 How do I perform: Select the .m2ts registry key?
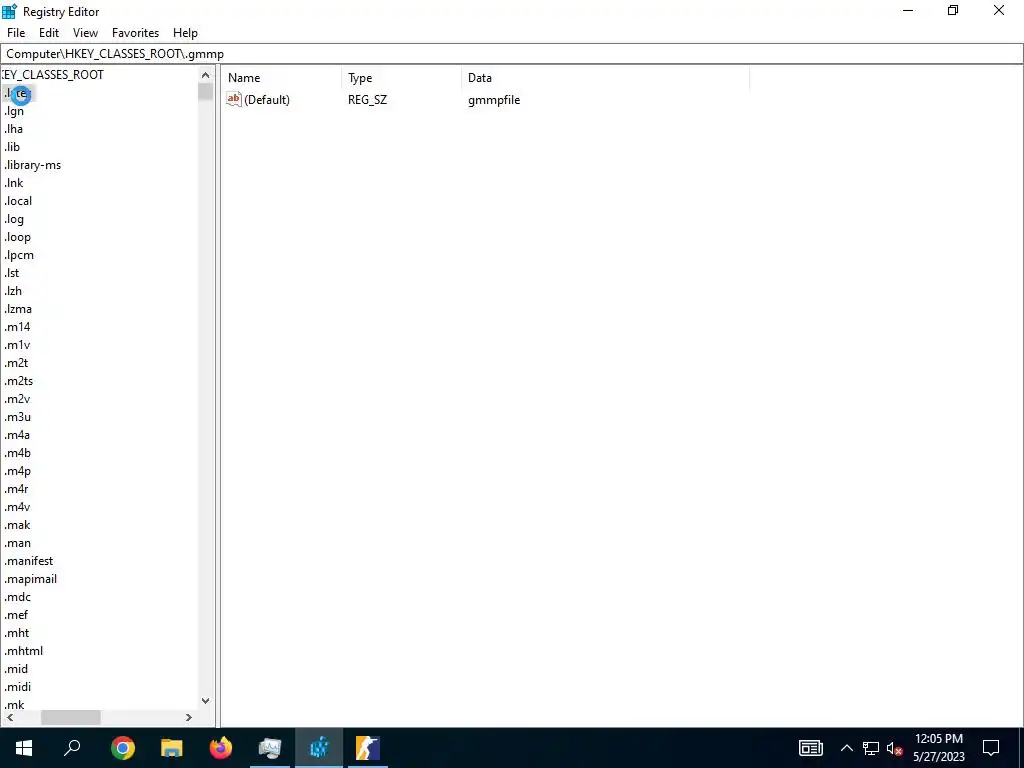(18, 381)
